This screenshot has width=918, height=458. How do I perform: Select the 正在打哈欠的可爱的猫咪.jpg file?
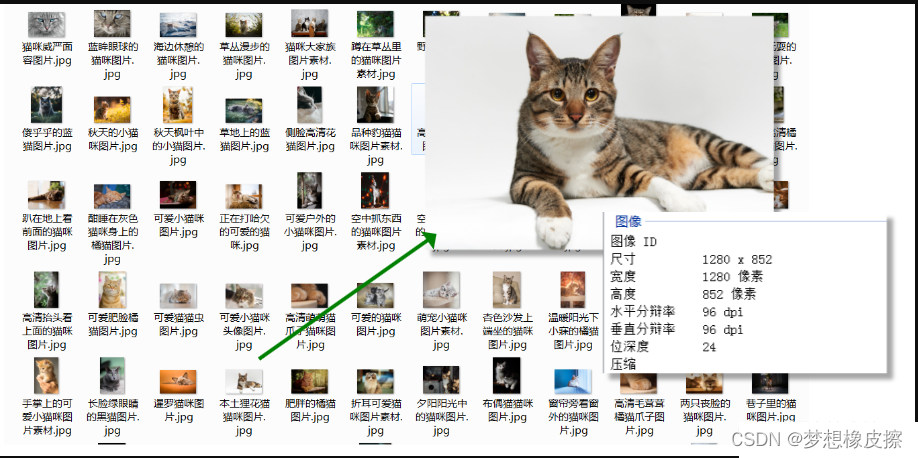(244, 218)
